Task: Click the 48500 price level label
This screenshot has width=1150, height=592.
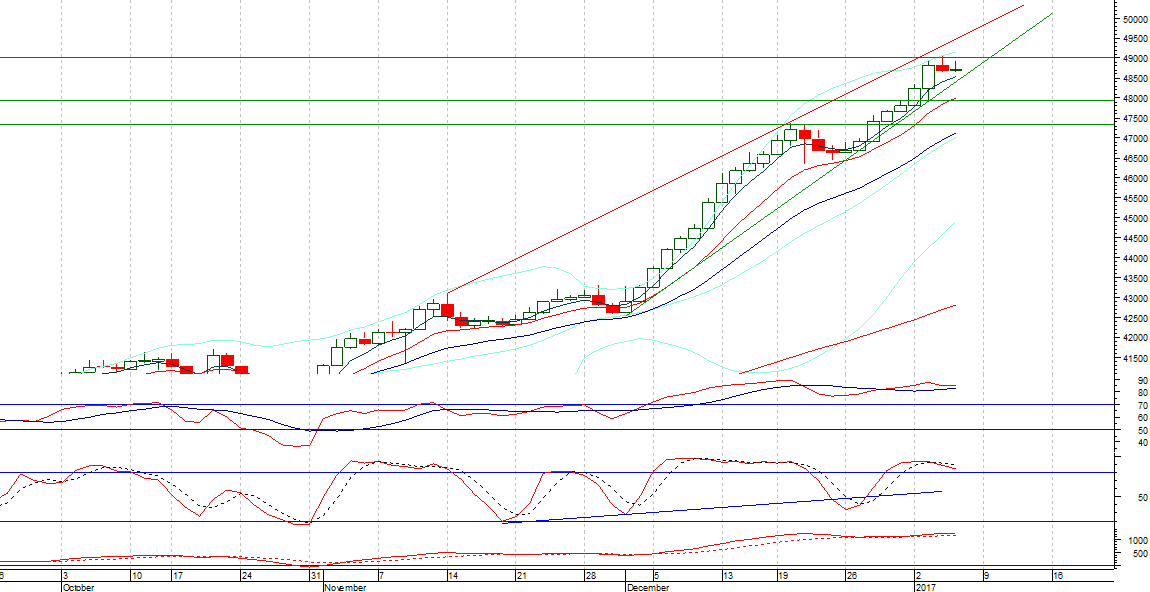Action: click(1134, 79)
